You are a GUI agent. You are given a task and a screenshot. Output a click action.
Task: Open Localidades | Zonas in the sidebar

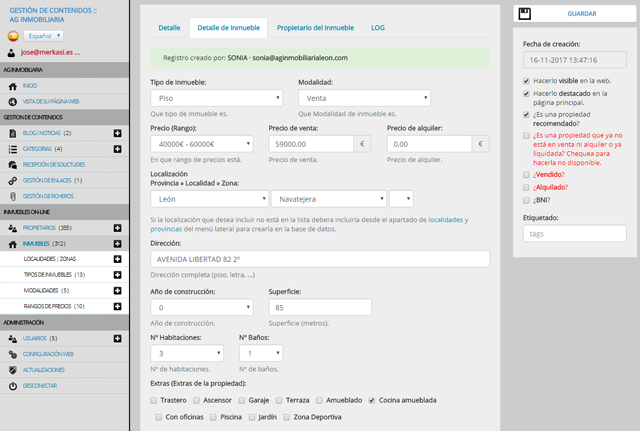pos(50,259)
